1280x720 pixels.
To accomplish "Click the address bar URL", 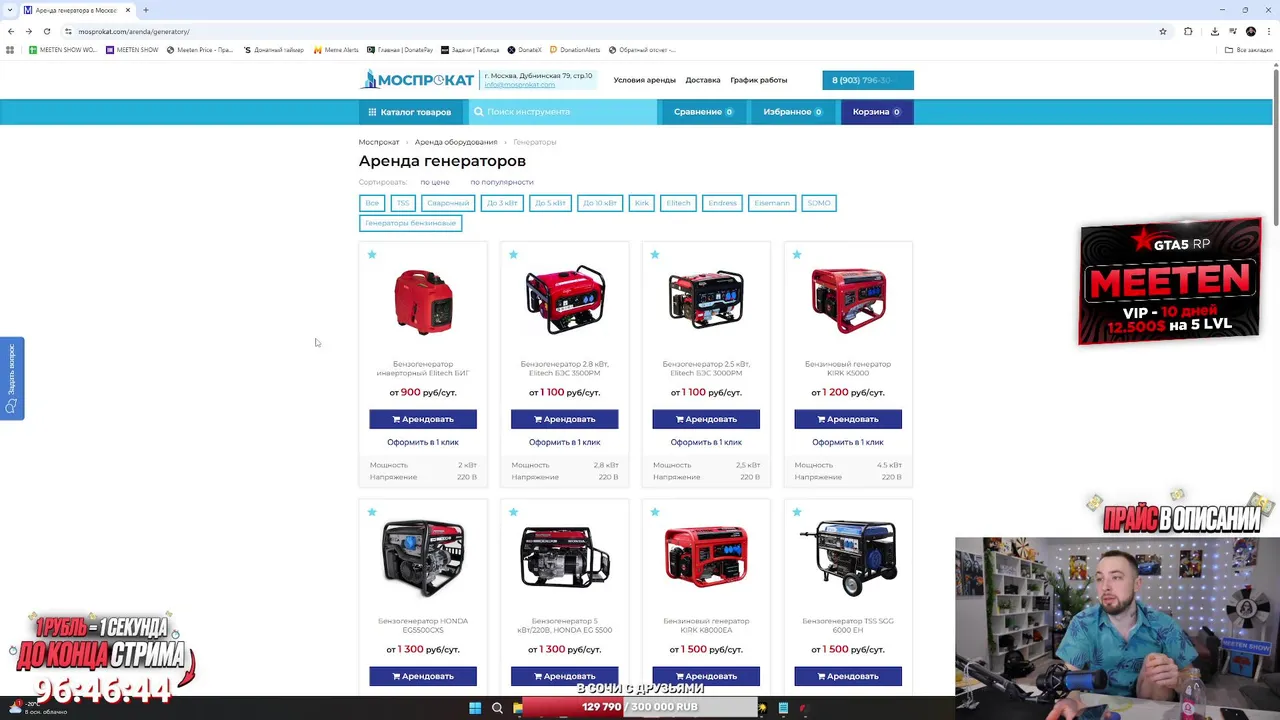I will 134,31.
